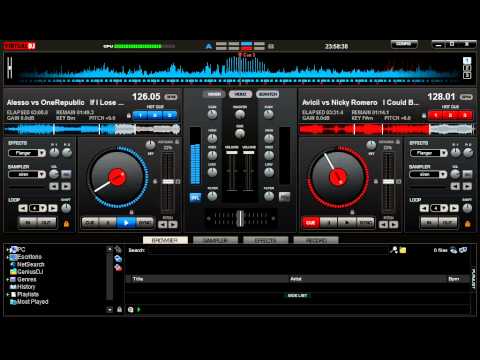This screenshot has height=360, width=480.
Task: Toggle PFL headphone cue for left channel
Action: [x=195, y=197]
